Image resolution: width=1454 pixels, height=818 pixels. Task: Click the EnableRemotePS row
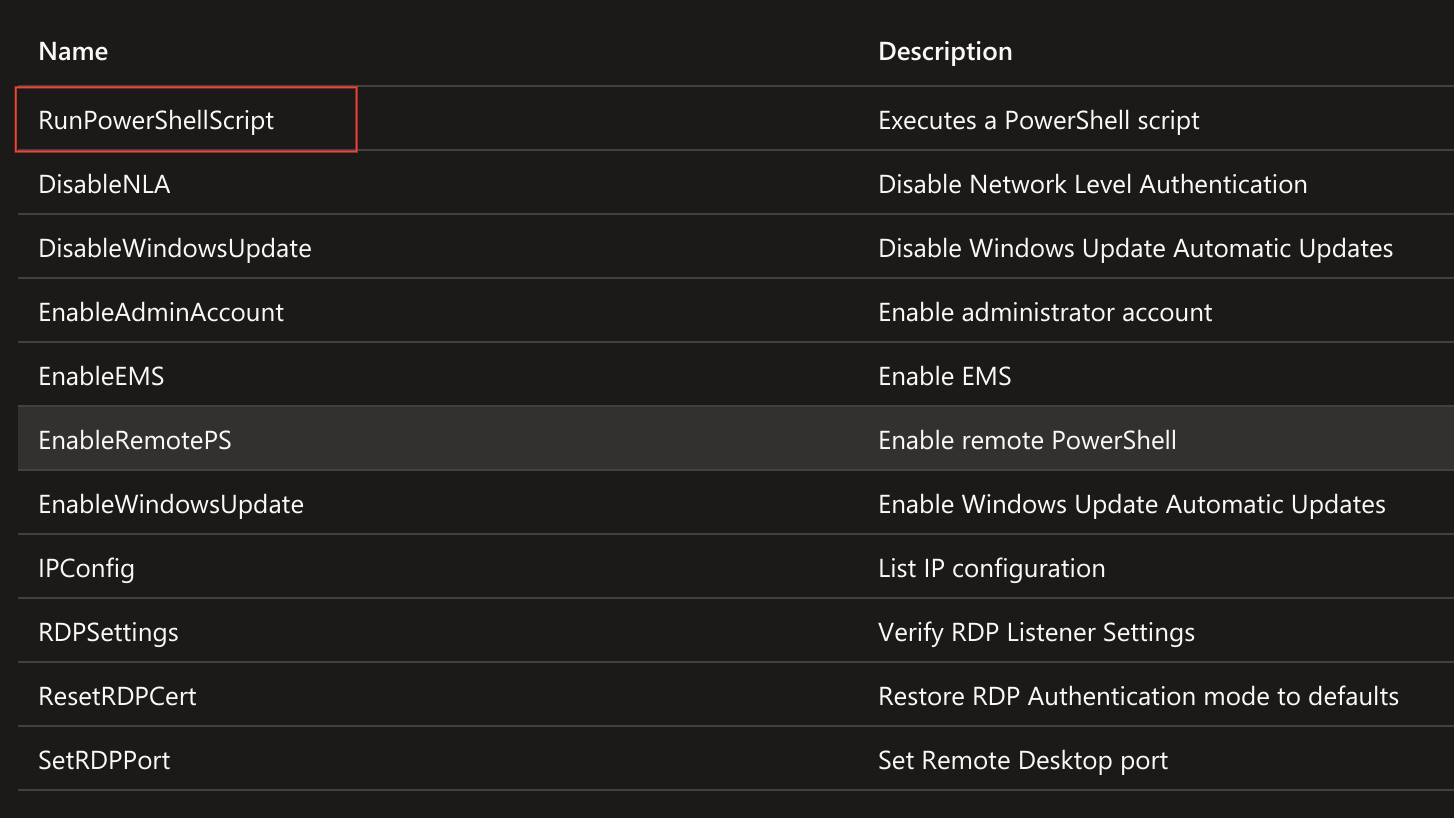point(135,440)
